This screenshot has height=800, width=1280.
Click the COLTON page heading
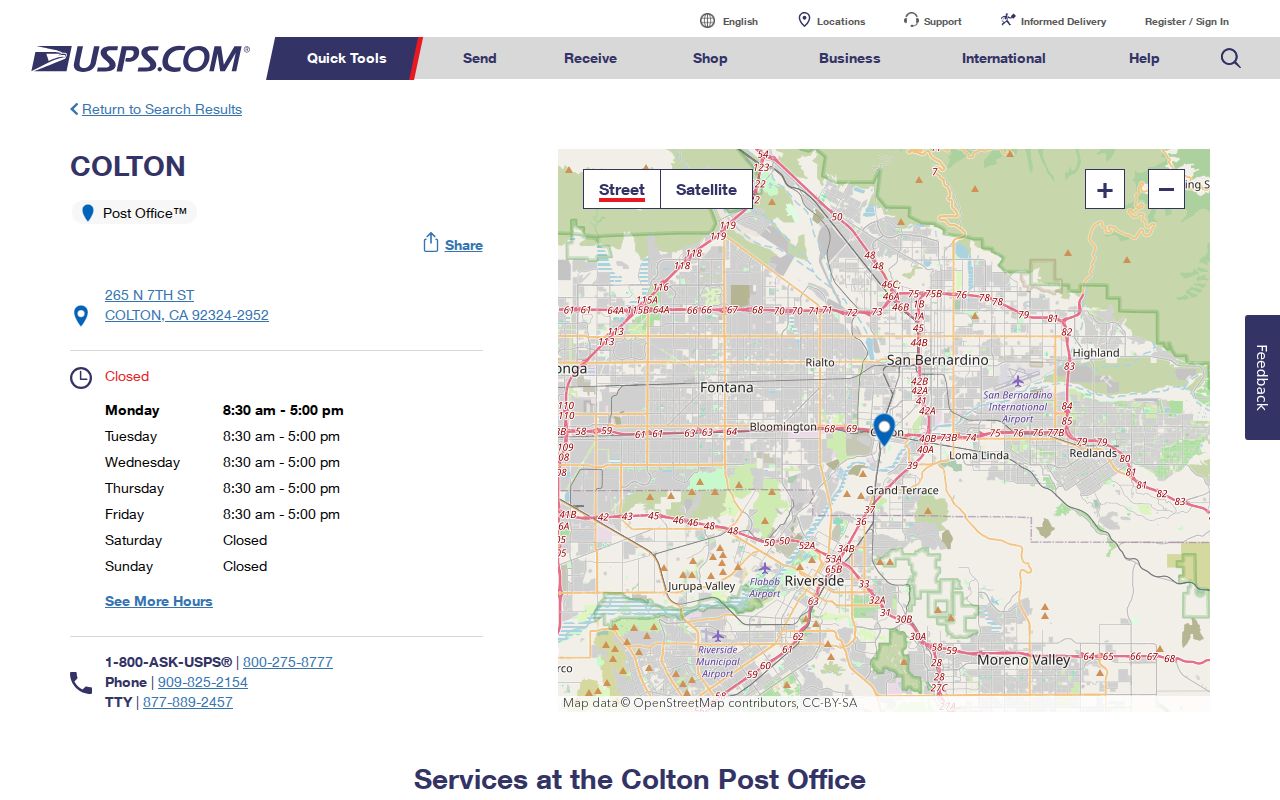(x=128, y=166)
